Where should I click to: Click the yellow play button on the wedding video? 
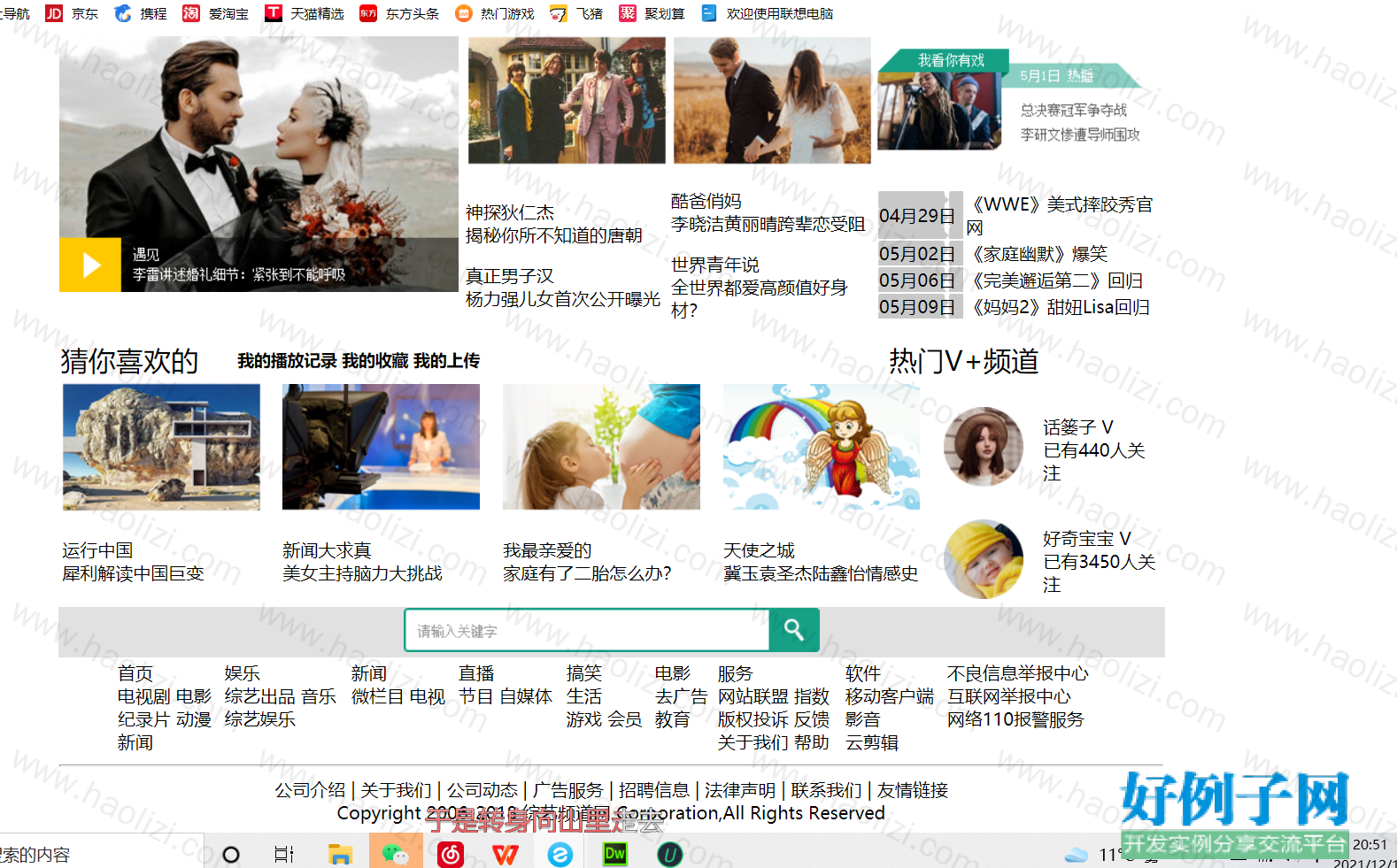tap(90, 265)
